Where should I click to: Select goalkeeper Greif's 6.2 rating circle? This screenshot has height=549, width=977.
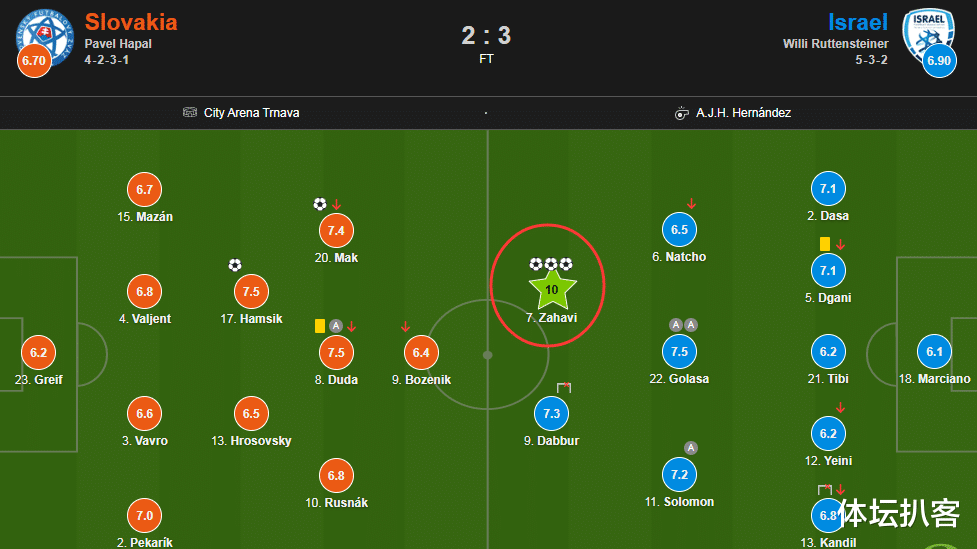(39, 353)
